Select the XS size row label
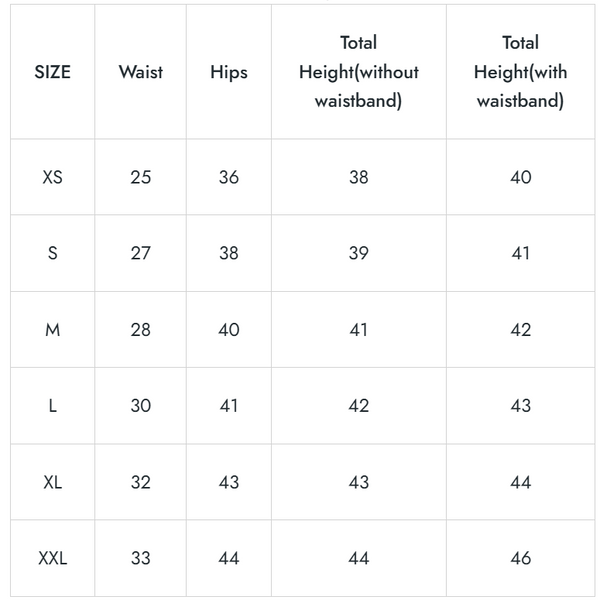 (53, 177)
